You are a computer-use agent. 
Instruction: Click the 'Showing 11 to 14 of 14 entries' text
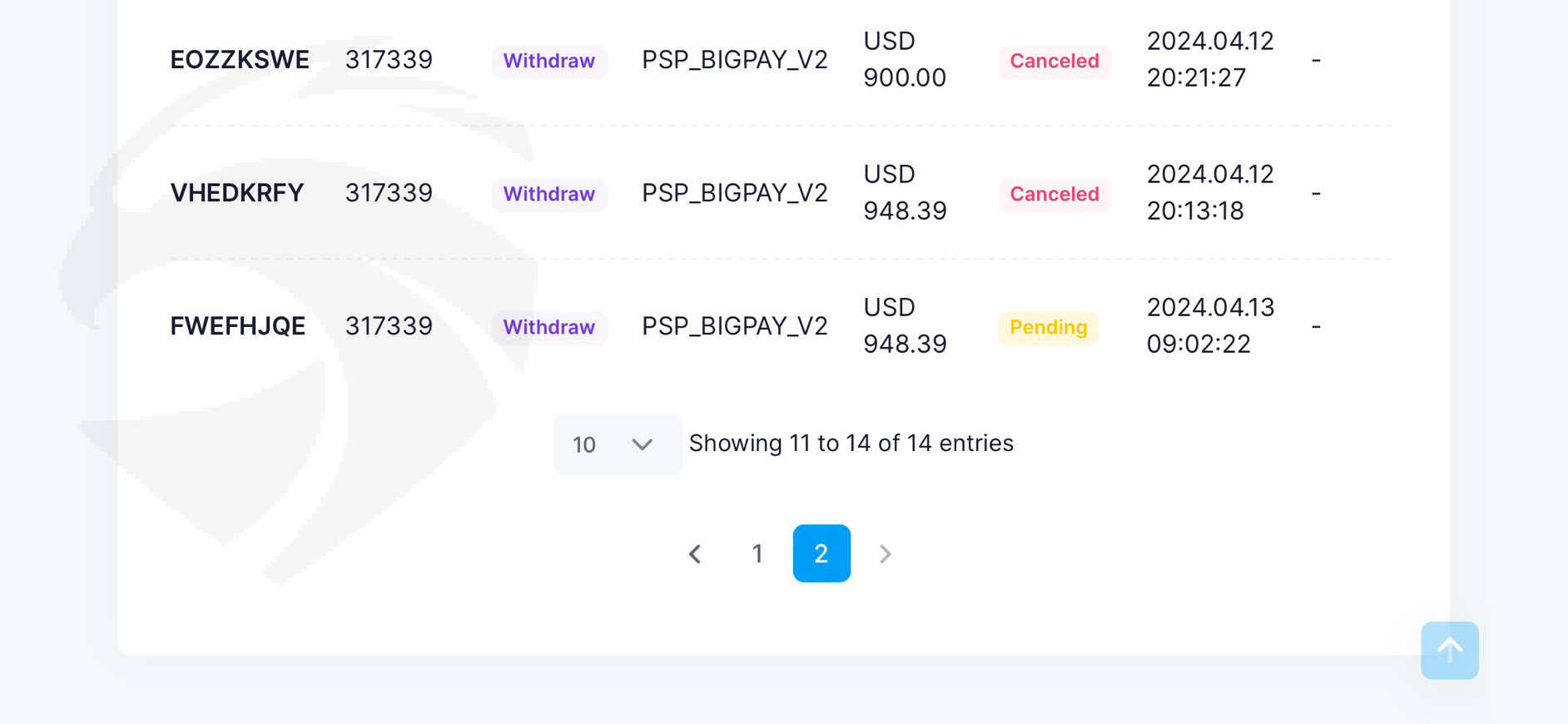click(x=851, y=444)
